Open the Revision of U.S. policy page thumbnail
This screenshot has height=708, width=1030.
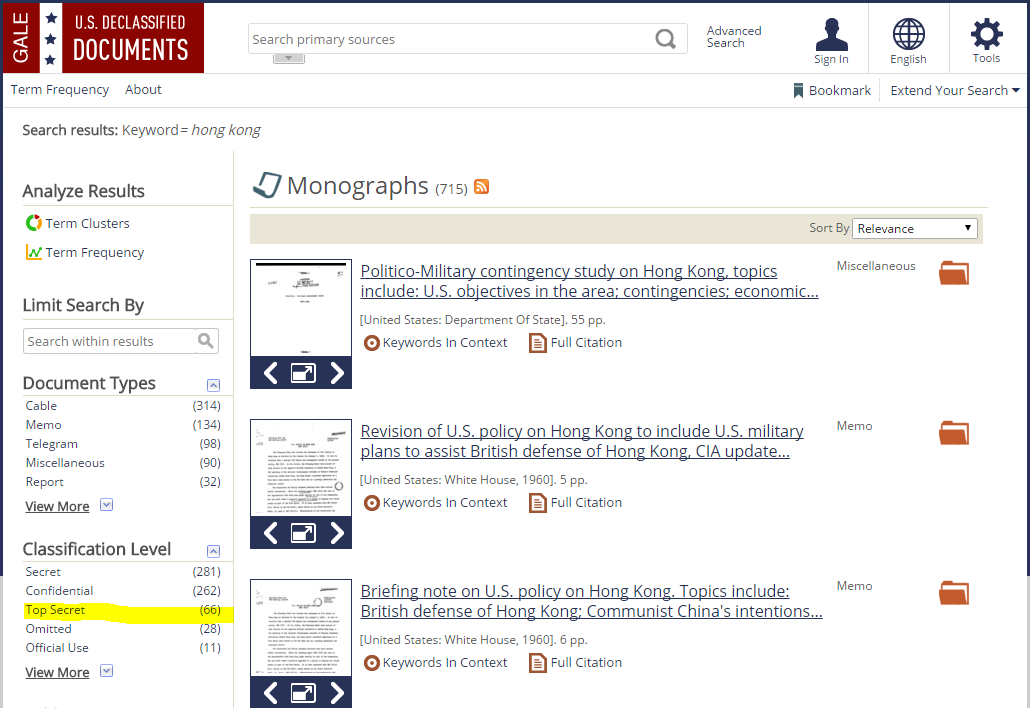pos(301,468)
